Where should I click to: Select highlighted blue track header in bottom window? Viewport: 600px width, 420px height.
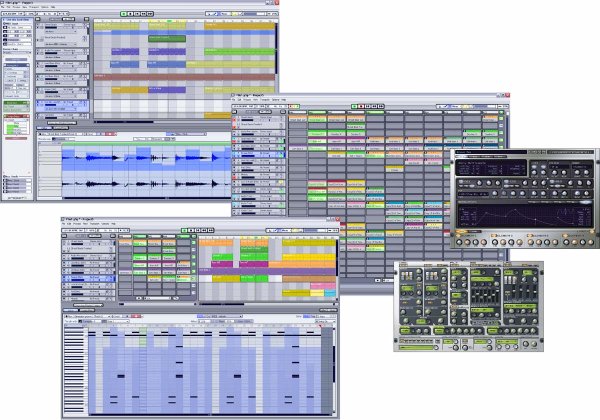tap(88, 278)
